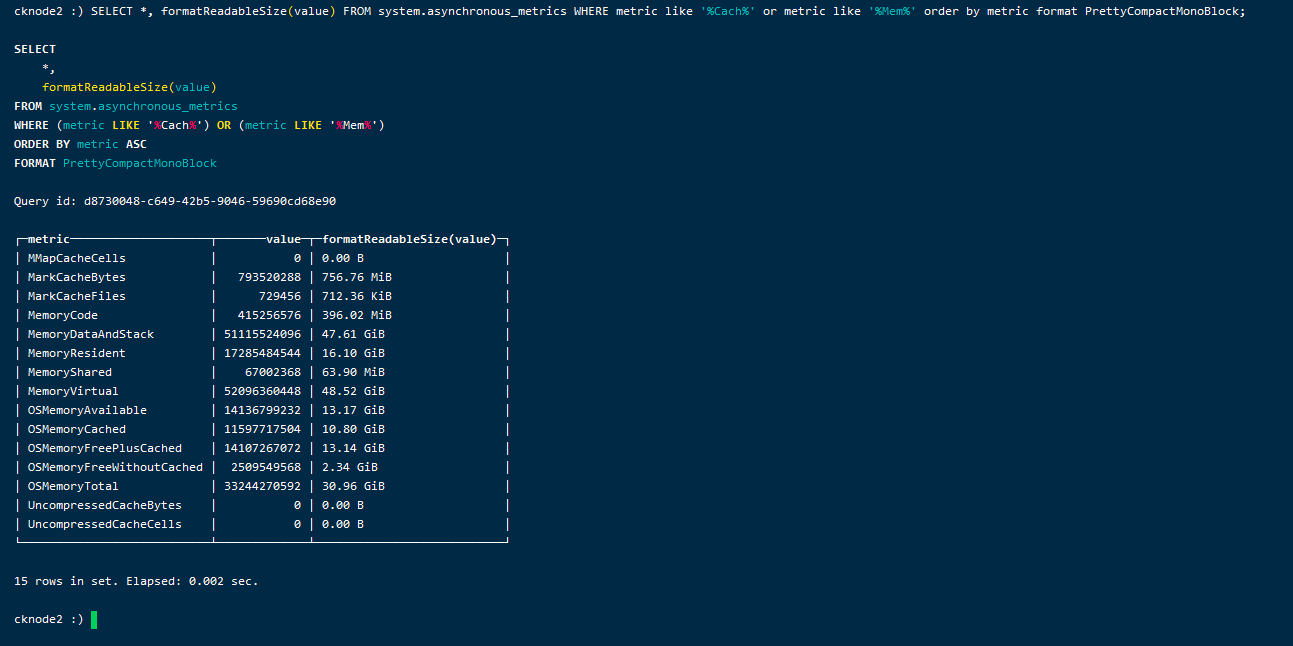Click the WHERE clause line in formatted query
The image size is (1293, 646).
(199, 125)
